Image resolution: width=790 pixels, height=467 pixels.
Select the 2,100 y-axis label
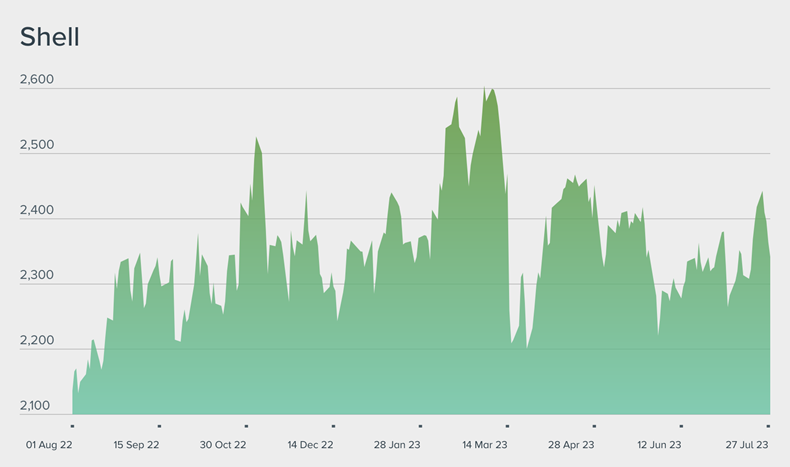[36, 406]
